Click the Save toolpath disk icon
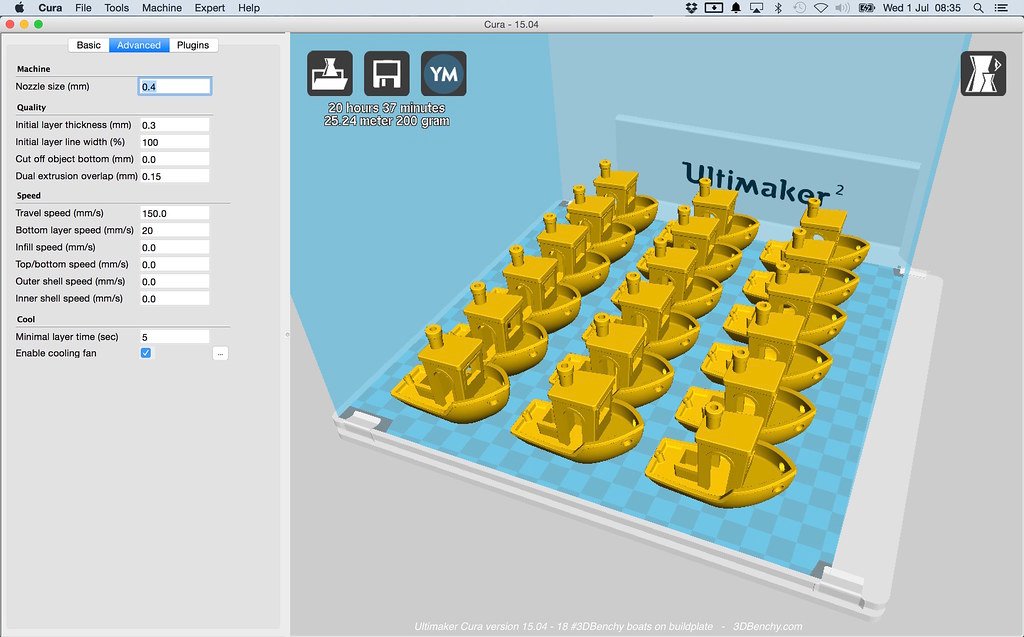 tap(386, 73)
